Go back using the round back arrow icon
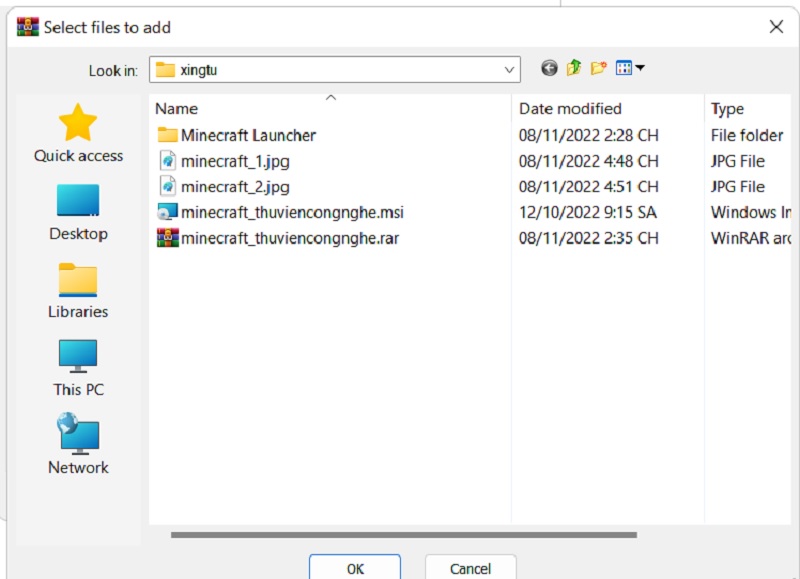800x579 pixels. 549,68
